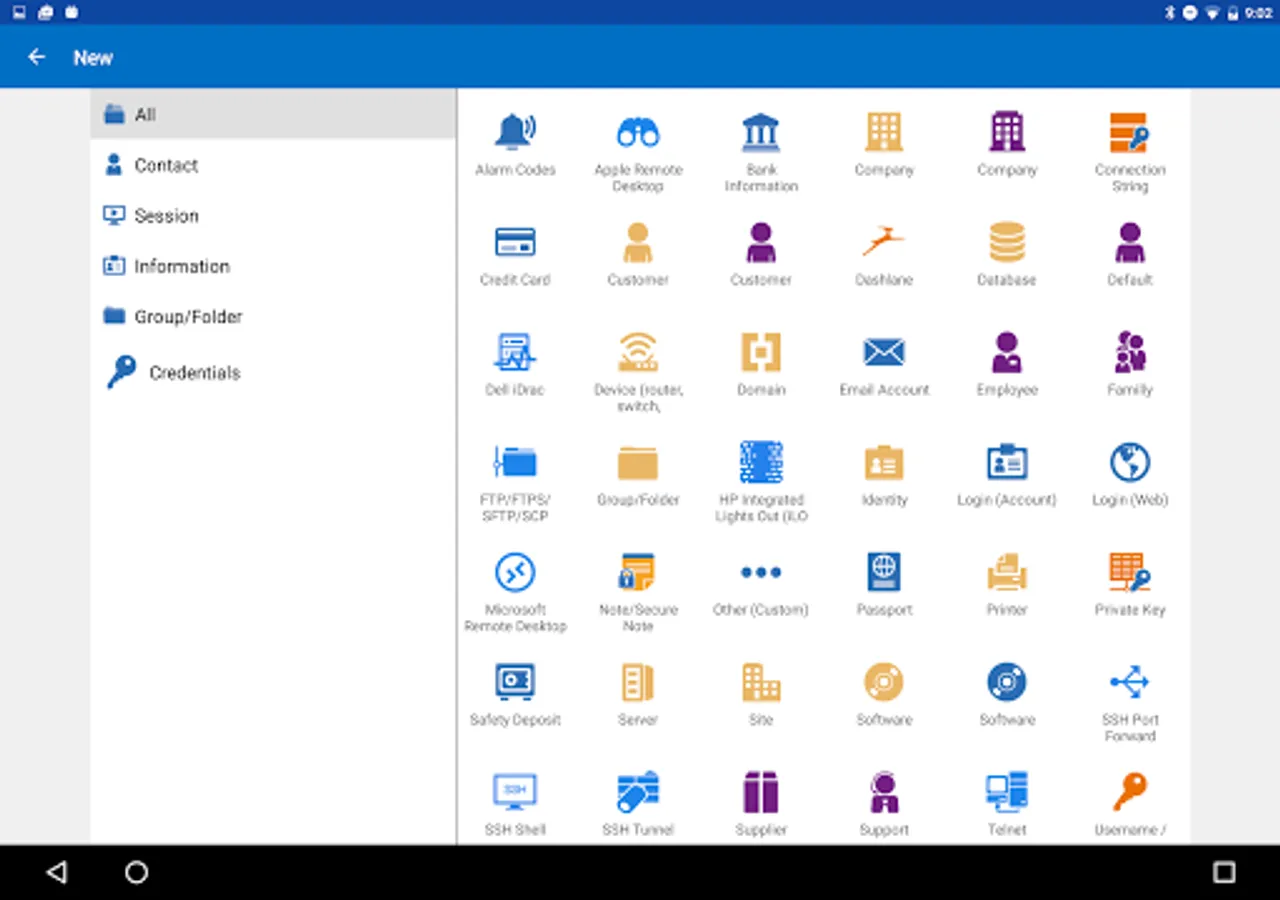Select the Printer icon
Image resolution: width=1280 pixels, height=900 pixels.
coord(1007,572)
